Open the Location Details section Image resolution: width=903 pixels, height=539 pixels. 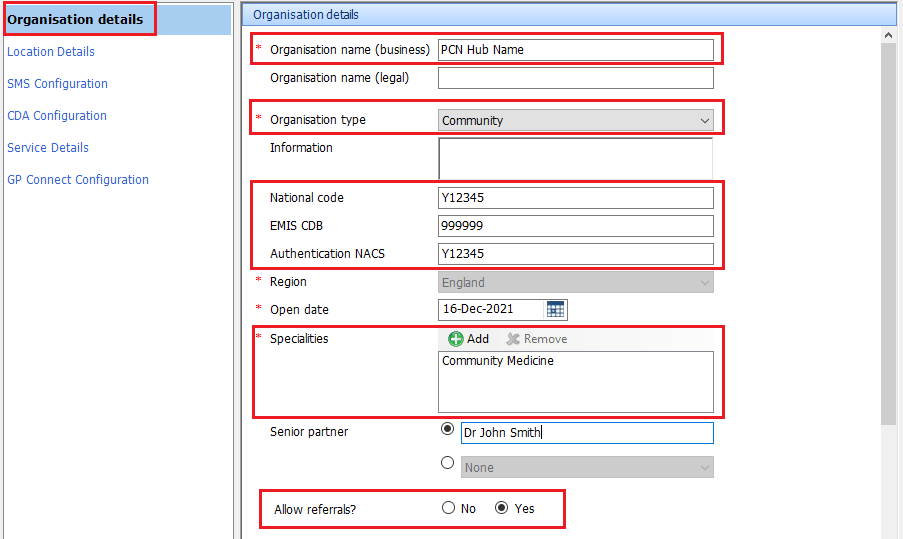coord(51,52)
